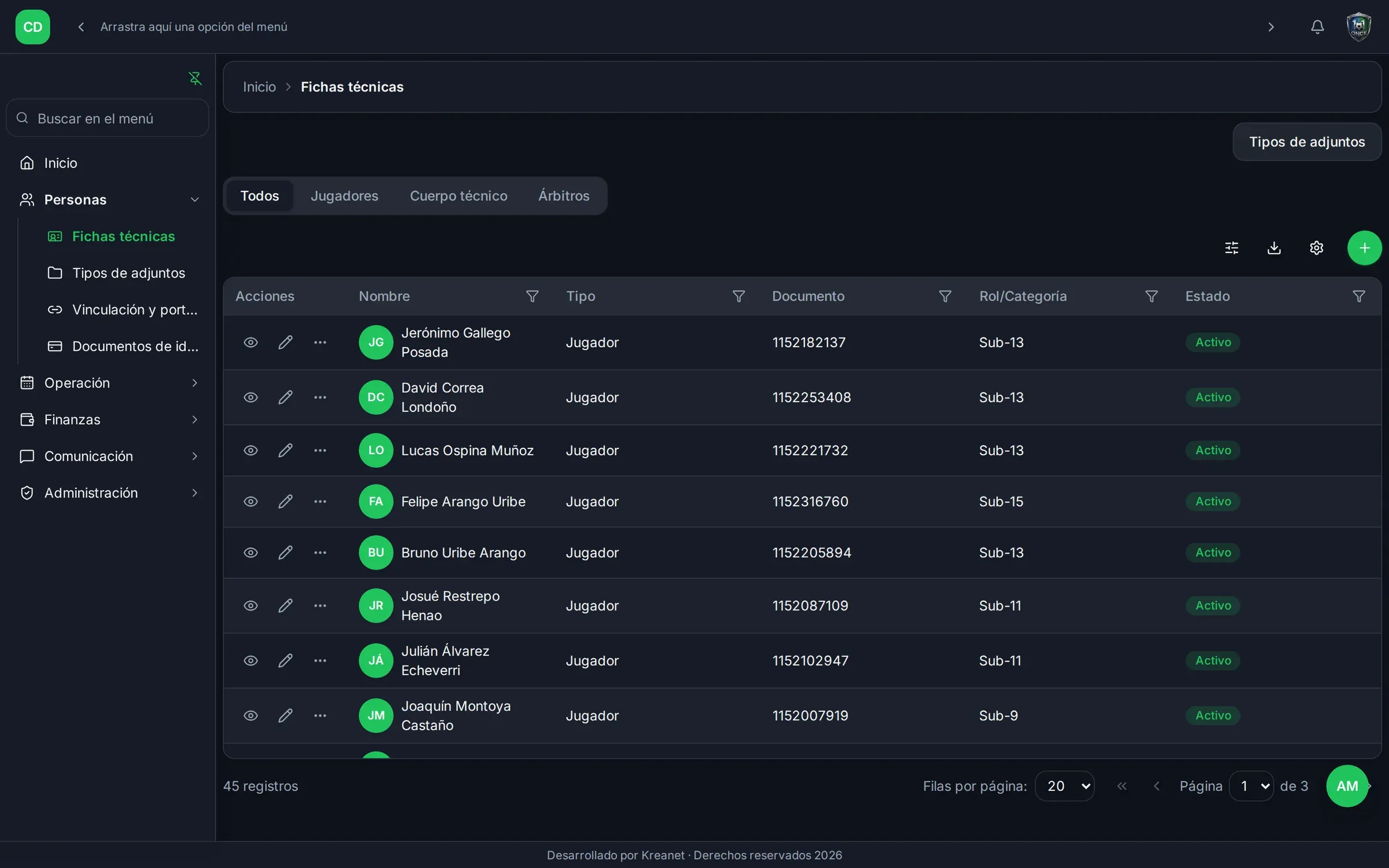Expand the Administración menu section
The width and height of the screenshot is (1389, 868).
click(109, 493)
